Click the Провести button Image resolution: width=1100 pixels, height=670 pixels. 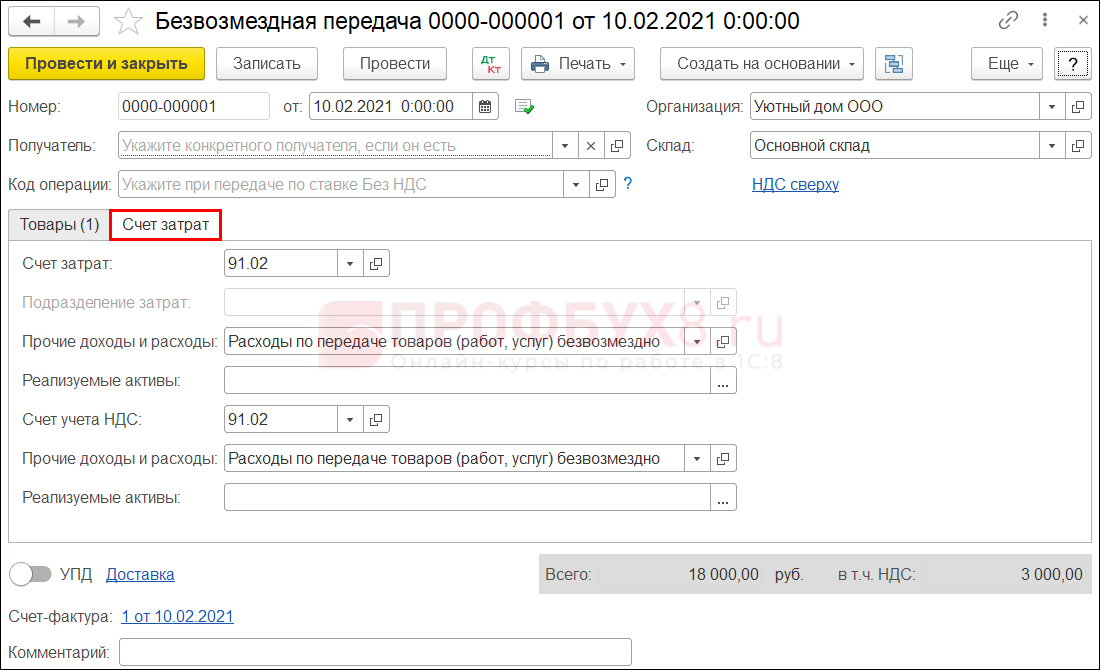[x=395, y=64]
